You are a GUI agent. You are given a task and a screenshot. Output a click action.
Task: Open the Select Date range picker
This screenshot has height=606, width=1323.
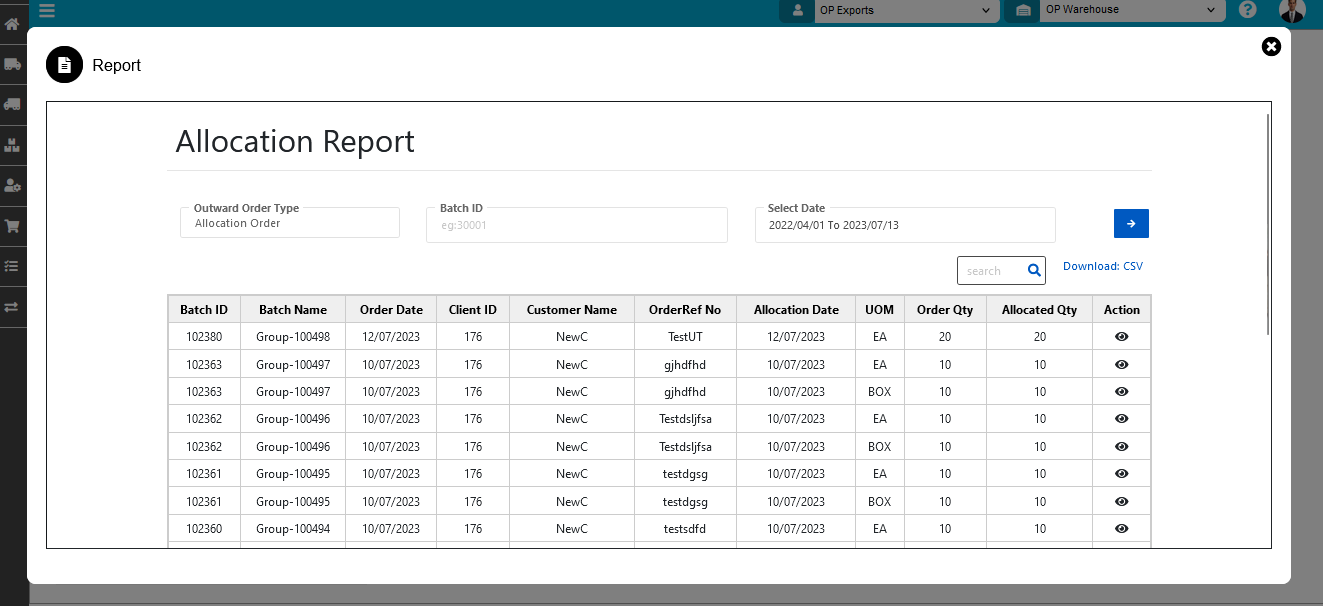(x=905, y=225)
